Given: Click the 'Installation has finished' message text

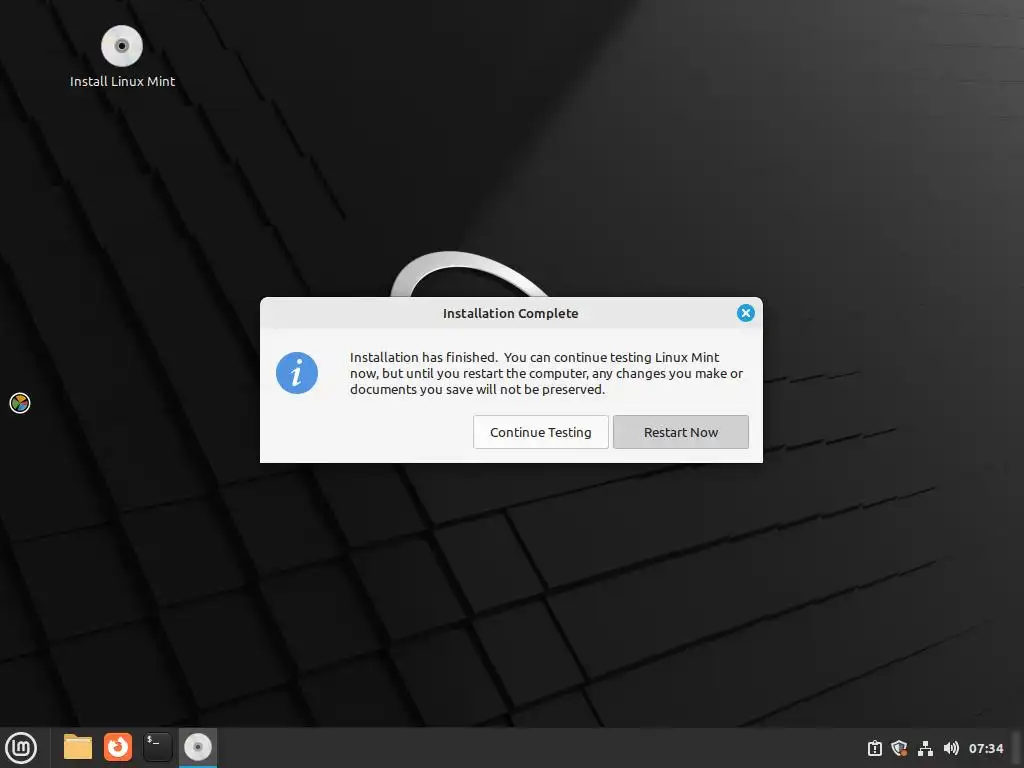Looking at the screenshot, I should click(546, 374).
